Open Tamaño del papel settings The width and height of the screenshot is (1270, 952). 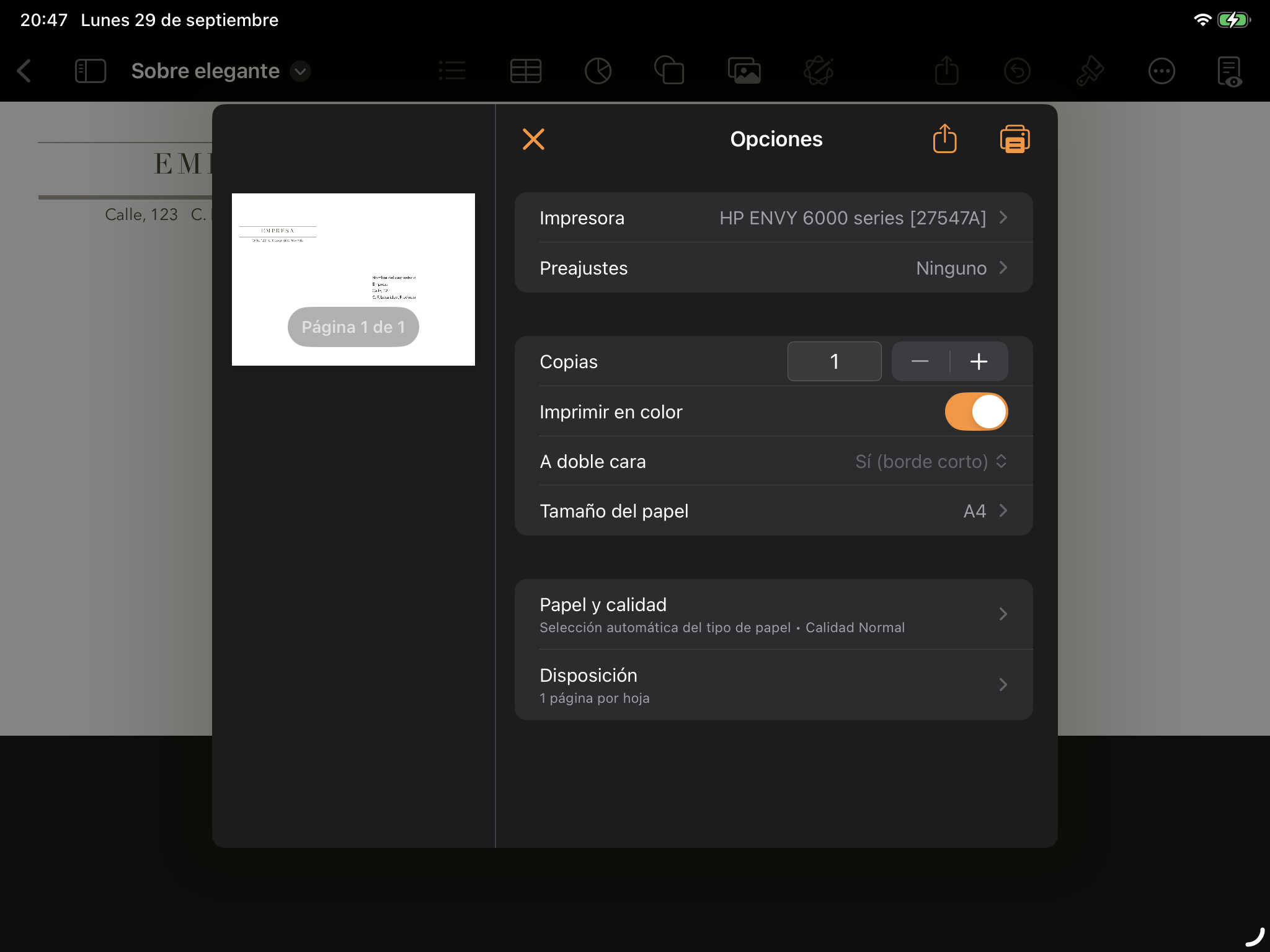coord(773,511)
